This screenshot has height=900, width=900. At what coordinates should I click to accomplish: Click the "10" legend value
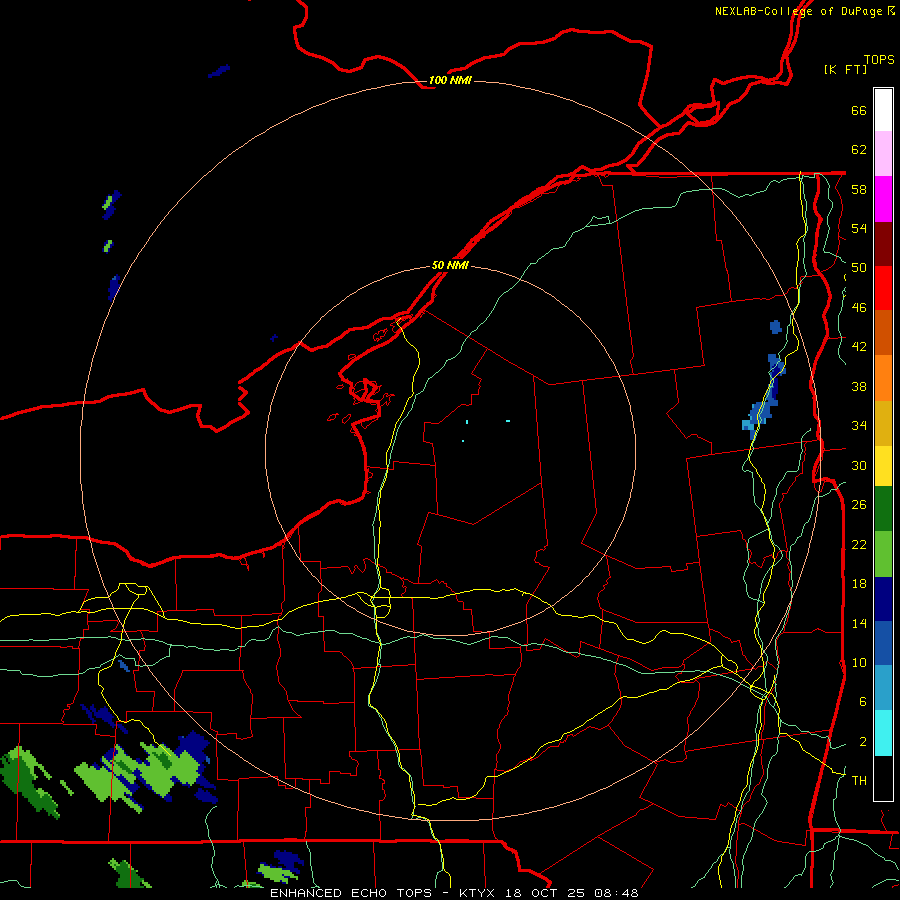tap(859, 662)
